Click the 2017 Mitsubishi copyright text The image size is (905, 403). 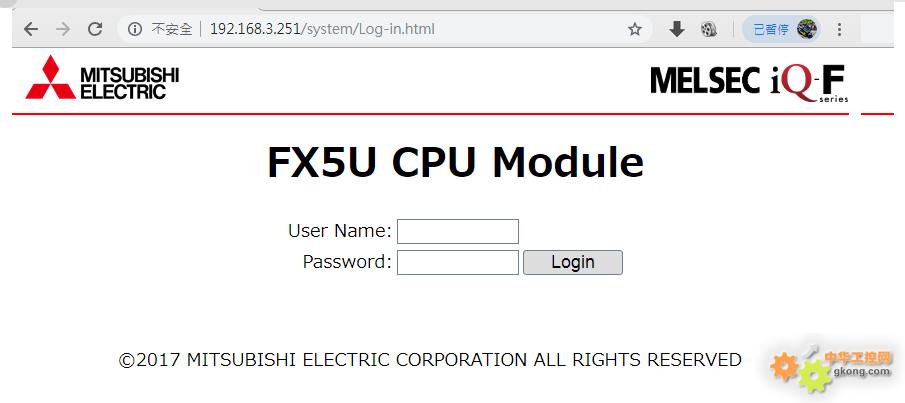coord(430,360)
